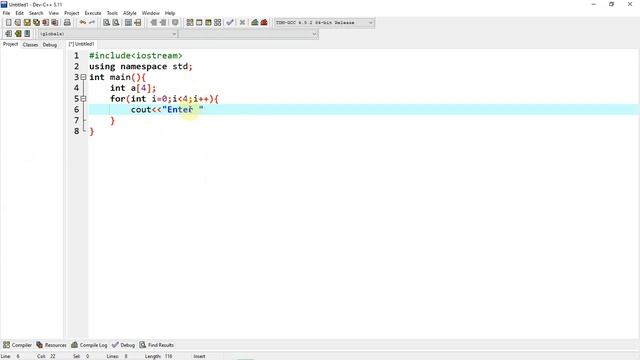Screen dimensions: 640x360
Task: Select the [*] Untitled1 editor tab
Action: click(81, 44)
